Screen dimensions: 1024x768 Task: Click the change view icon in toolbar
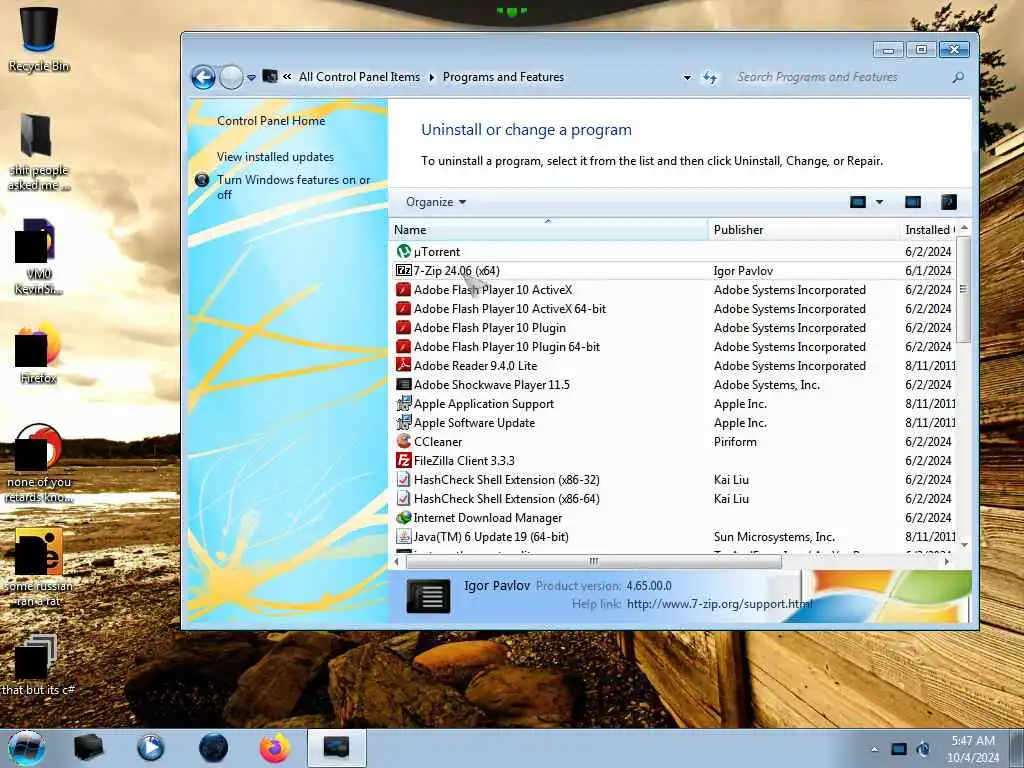point(857,202)
